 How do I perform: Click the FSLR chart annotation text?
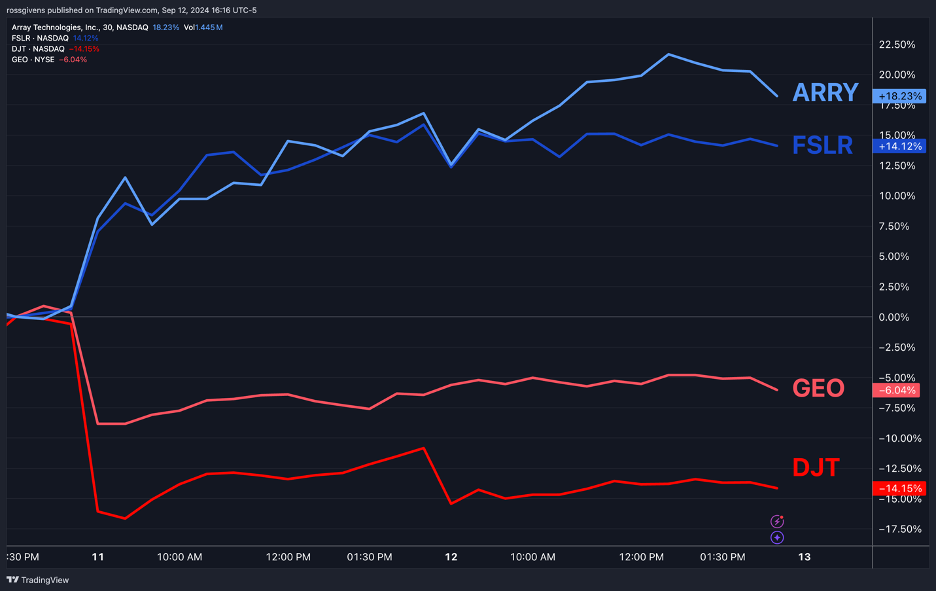coord(822,146)
